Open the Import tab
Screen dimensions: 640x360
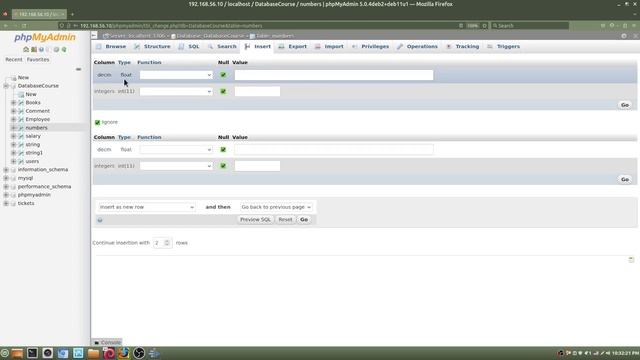tap(329, 47)
